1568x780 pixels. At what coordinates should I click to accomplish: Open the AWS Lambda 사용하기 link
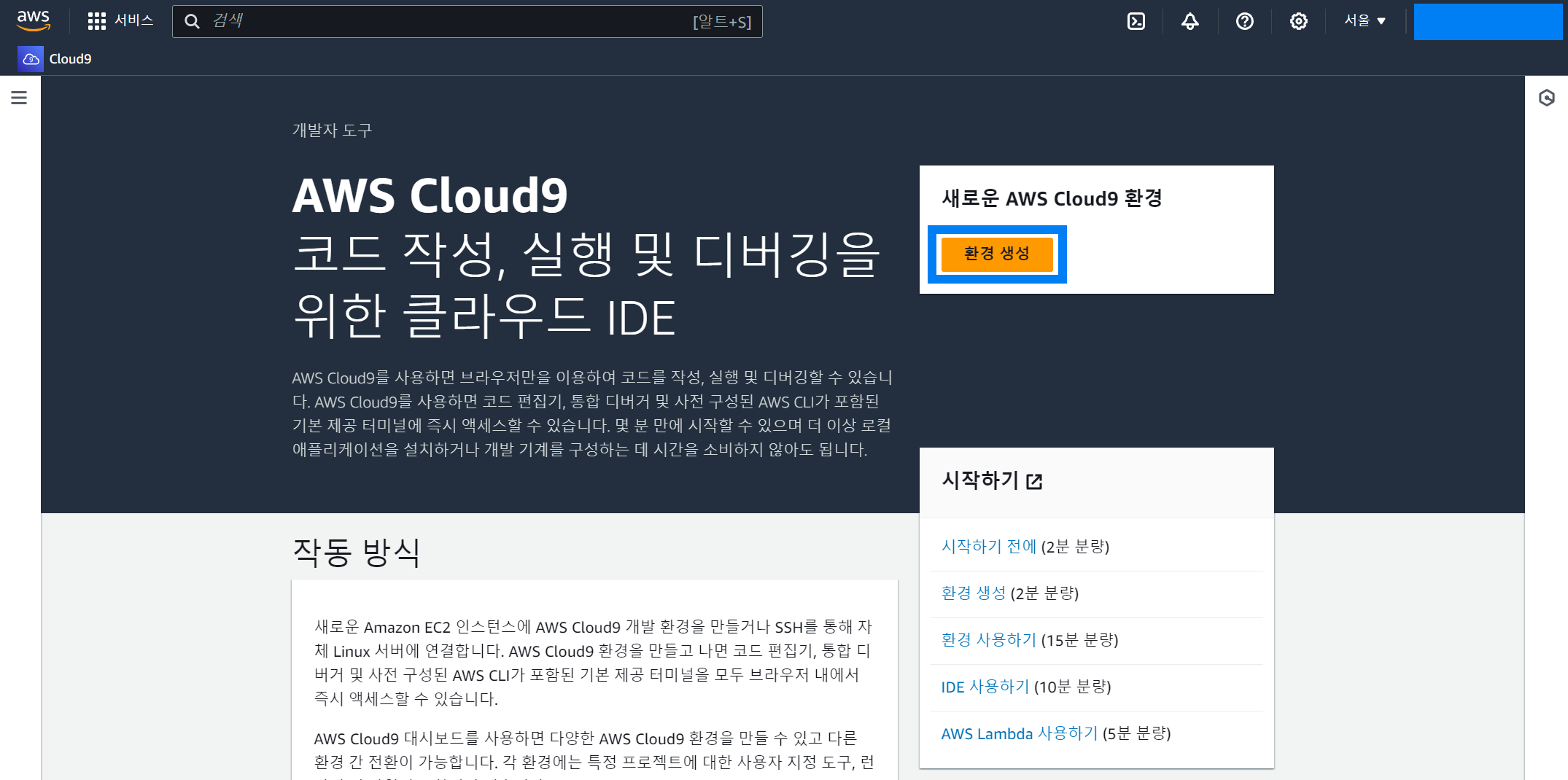(x=1020, y=733)
